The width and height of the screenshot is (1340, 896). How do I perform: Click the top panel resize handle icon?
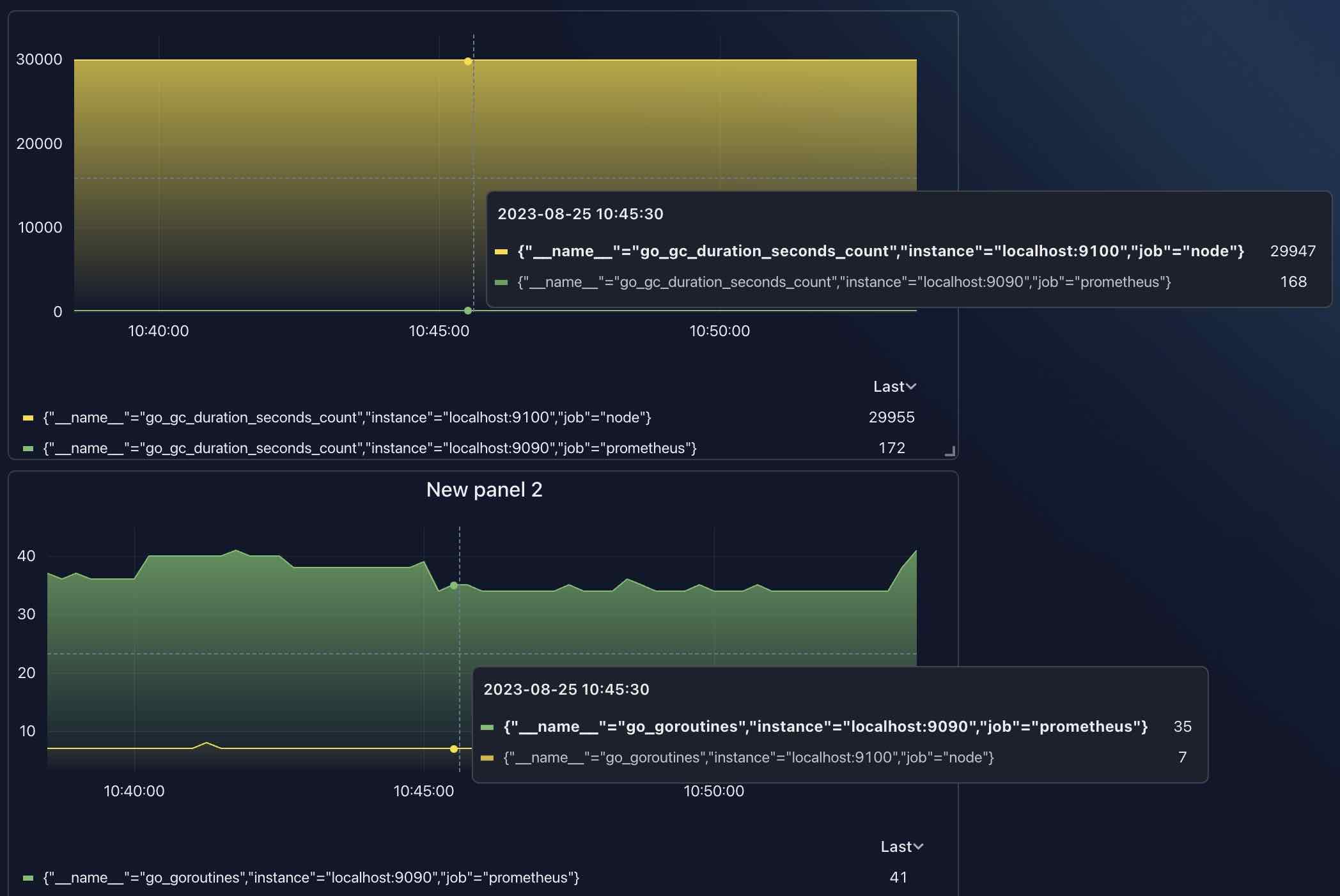point(950,451)
